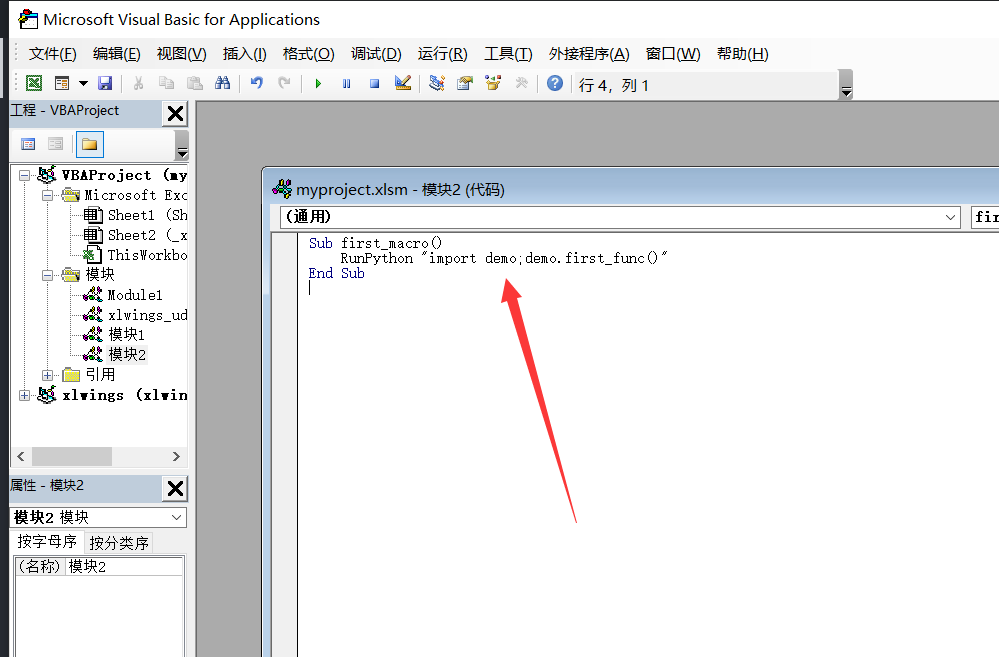Click the Undo arrow icon
The width and height of the screenshot is (999, 657).
[258, 82]
